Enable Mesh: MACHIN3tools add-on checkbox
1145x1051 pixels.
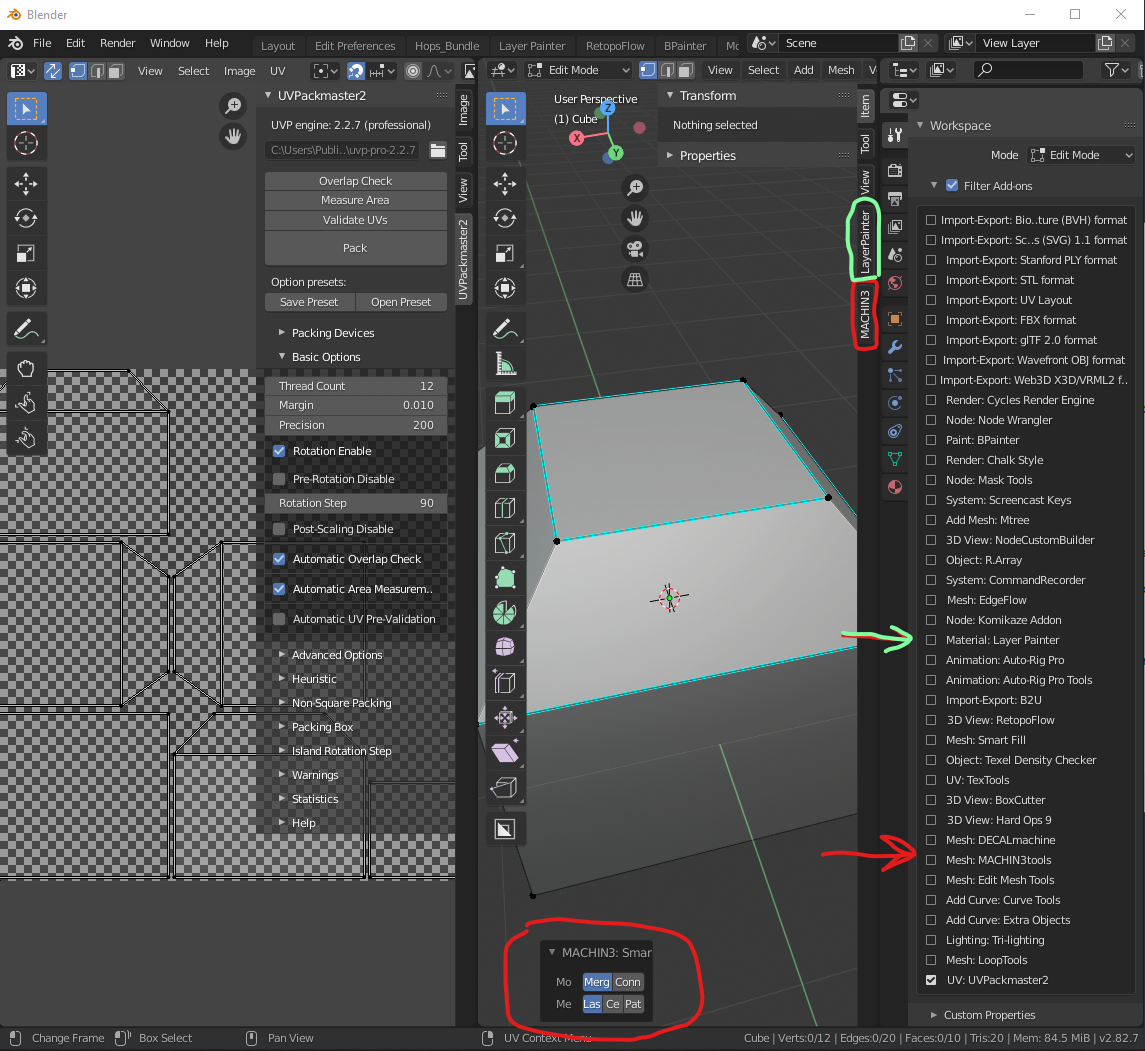click(931, 860)
